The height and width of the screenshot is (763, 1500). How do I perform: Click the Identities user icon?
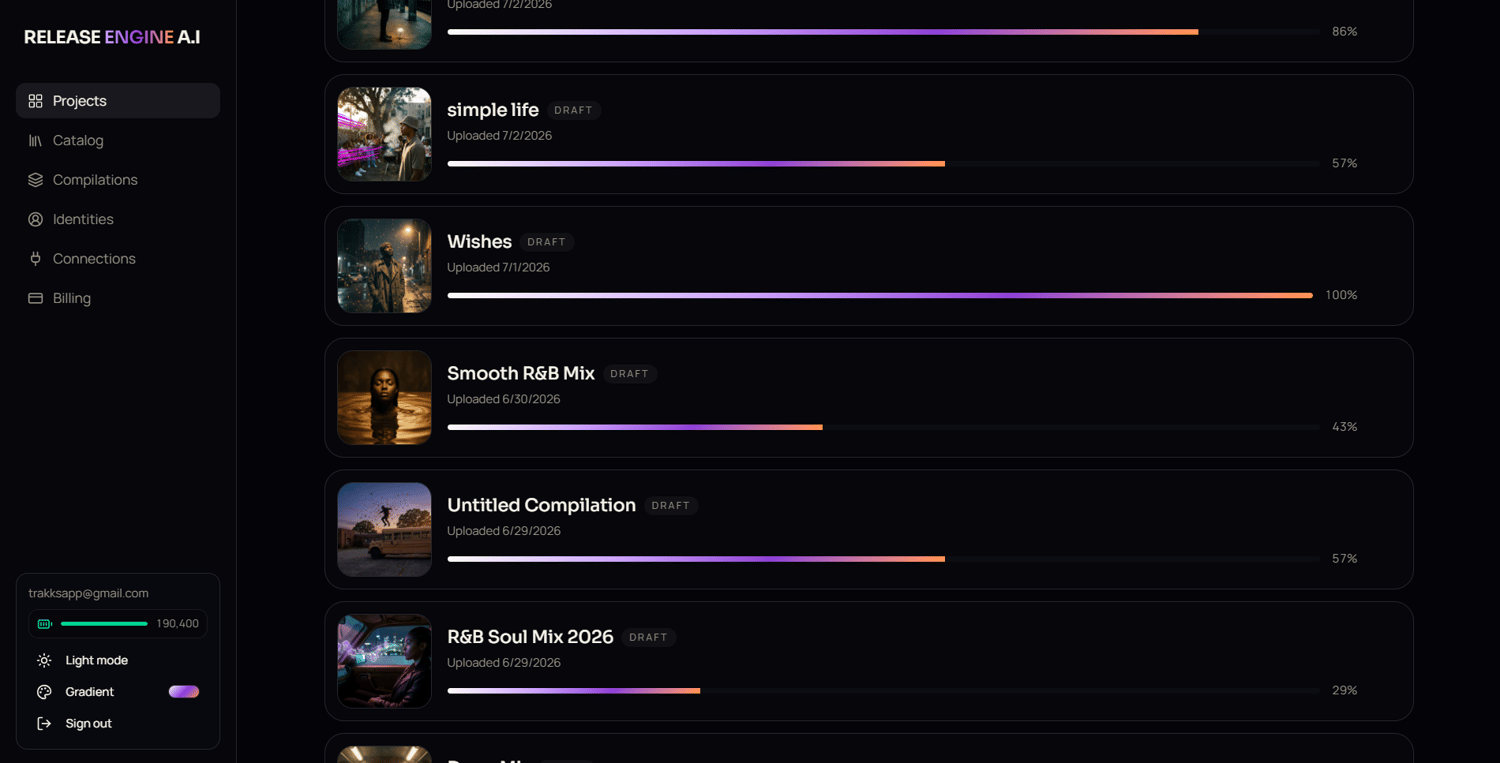pos(36,219)
